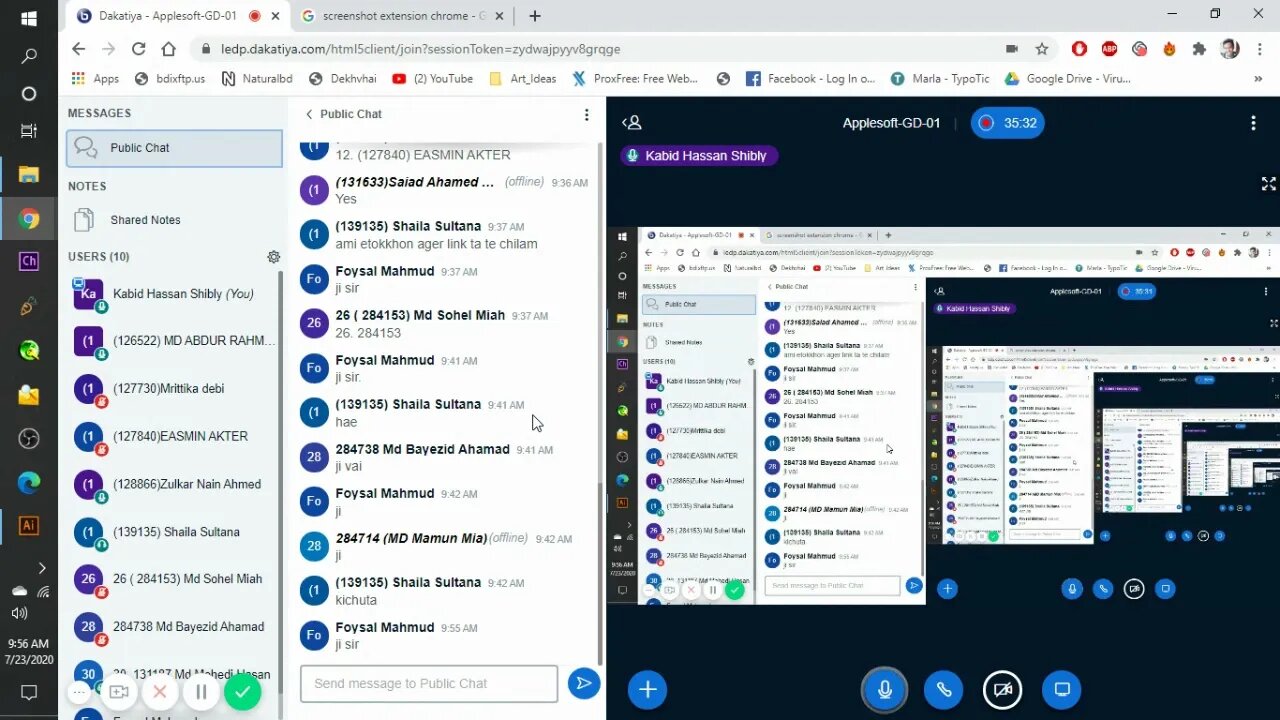Open a new browser tab
Image resolution: width=1280 pixels, height=720 pixels.
click(x=535, y=16)
